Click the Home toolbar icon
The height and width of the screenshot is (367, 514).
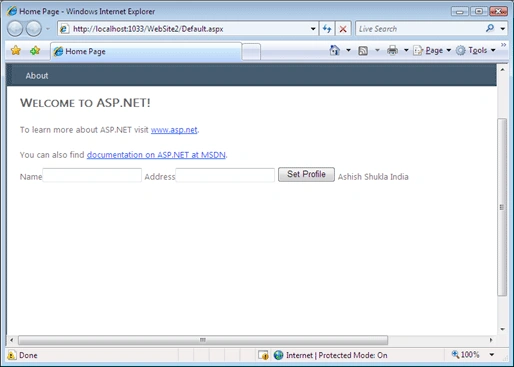[x=335, y=50]
